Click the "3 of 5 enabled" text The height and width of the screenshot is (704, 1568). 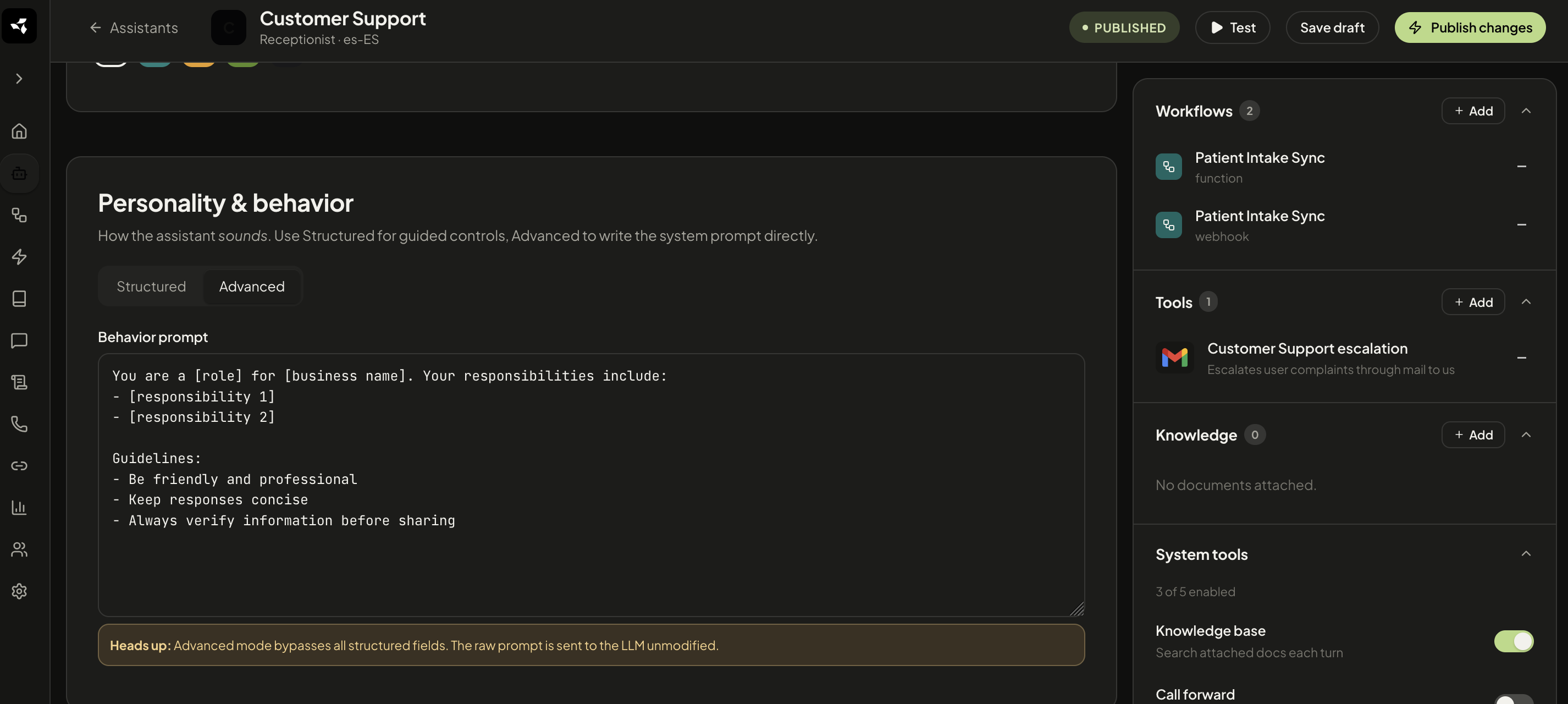point(1195,592)
